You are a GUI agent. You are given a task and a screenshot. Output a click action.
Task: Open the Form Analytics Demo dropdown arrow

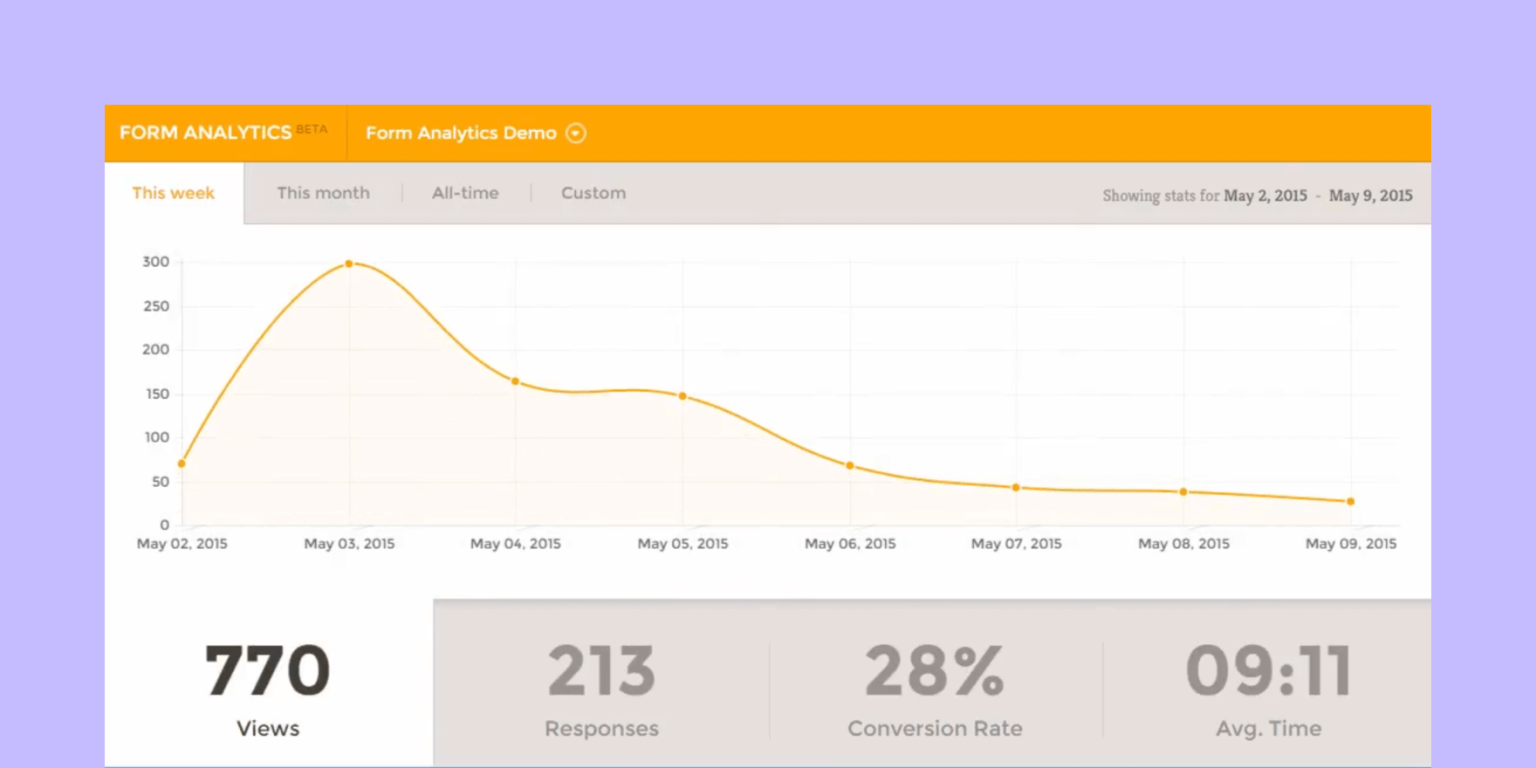pyautogui.click(x=575, y=132)
